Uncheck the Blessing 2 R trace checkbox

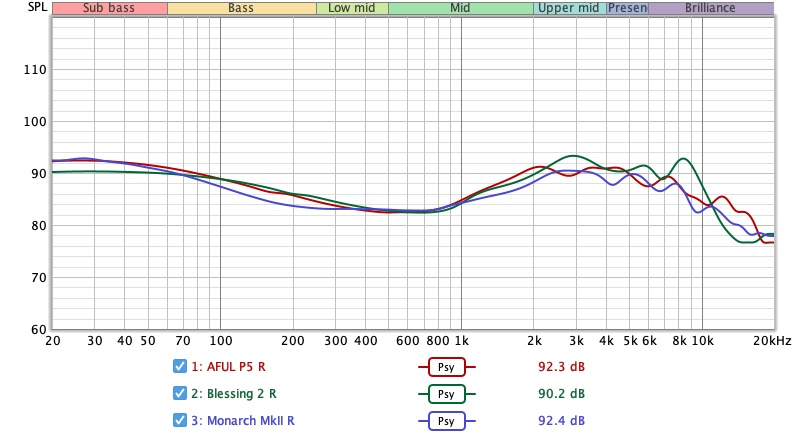pos(180,393)
